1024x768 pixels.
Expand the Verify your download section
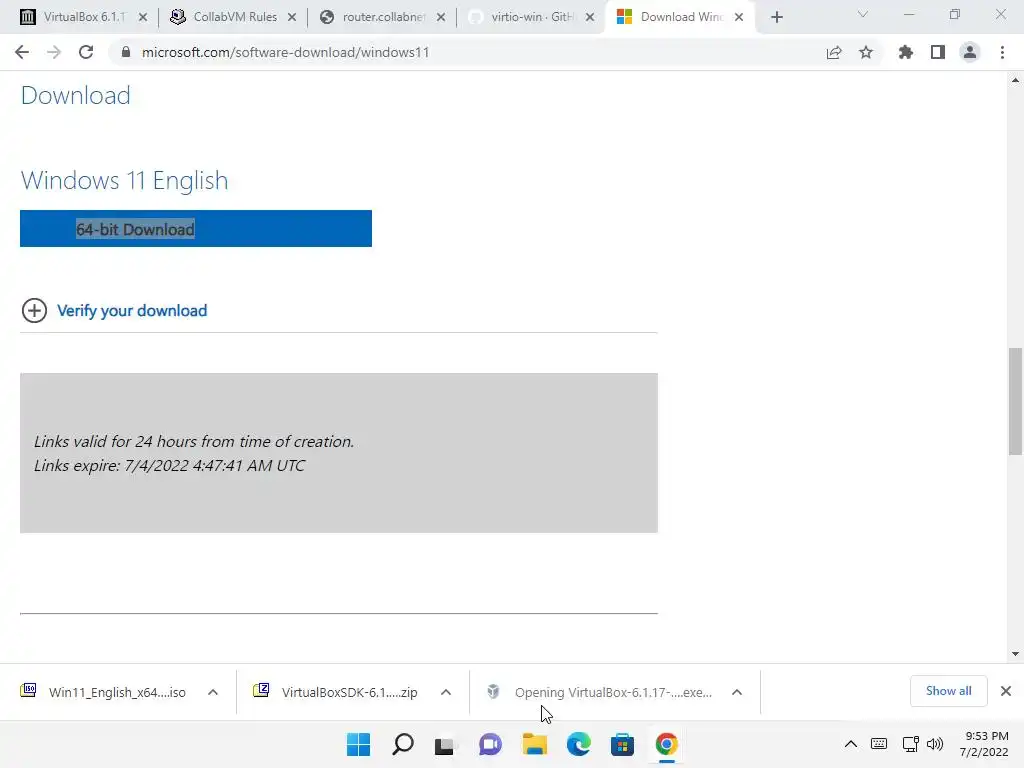[34, 310]
